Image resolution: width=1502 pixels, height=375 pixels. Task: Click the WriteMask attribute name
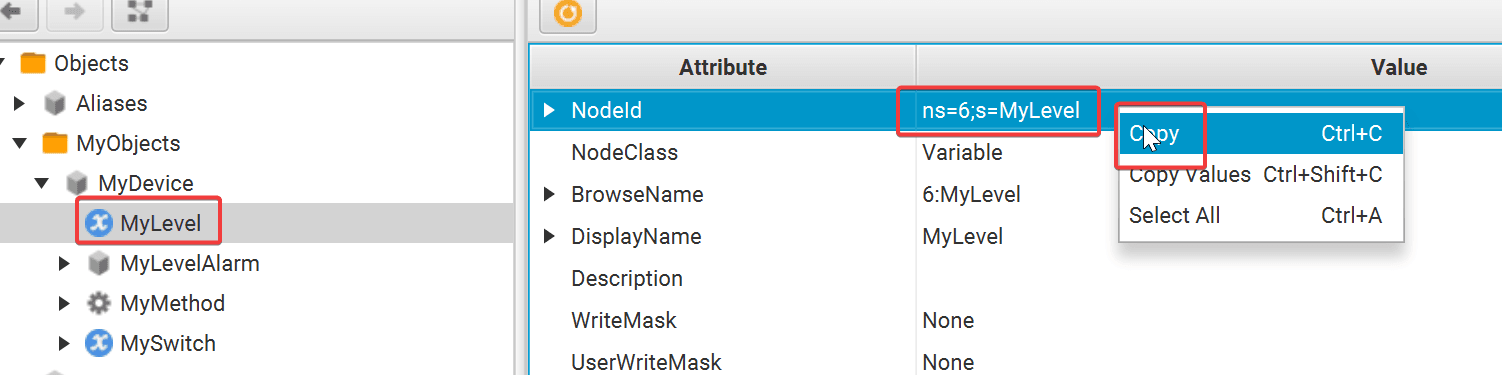[x=624, y=321]
